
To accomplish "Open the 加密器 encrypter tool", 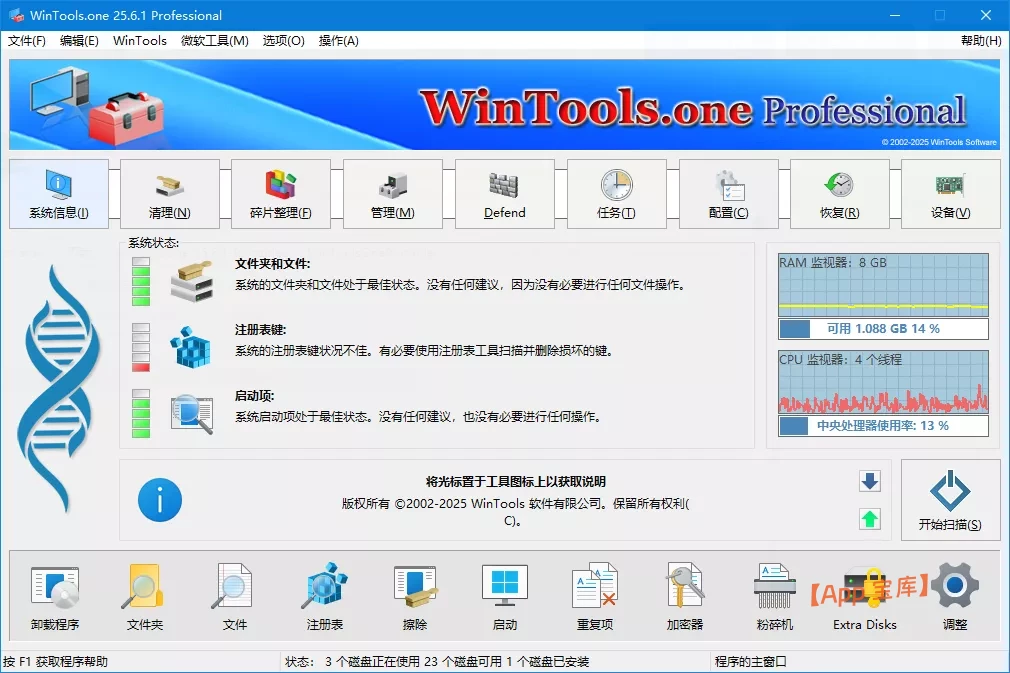I will click(685, 597).
